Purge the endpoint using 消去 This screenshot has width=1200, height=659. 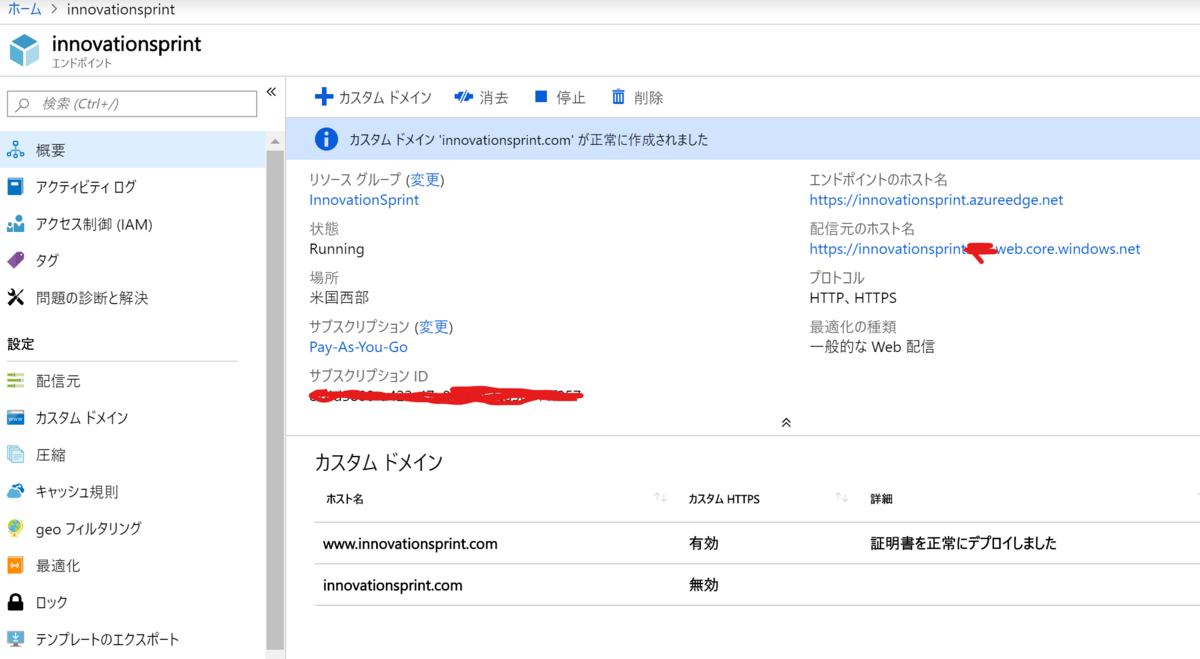pos(484,97)
